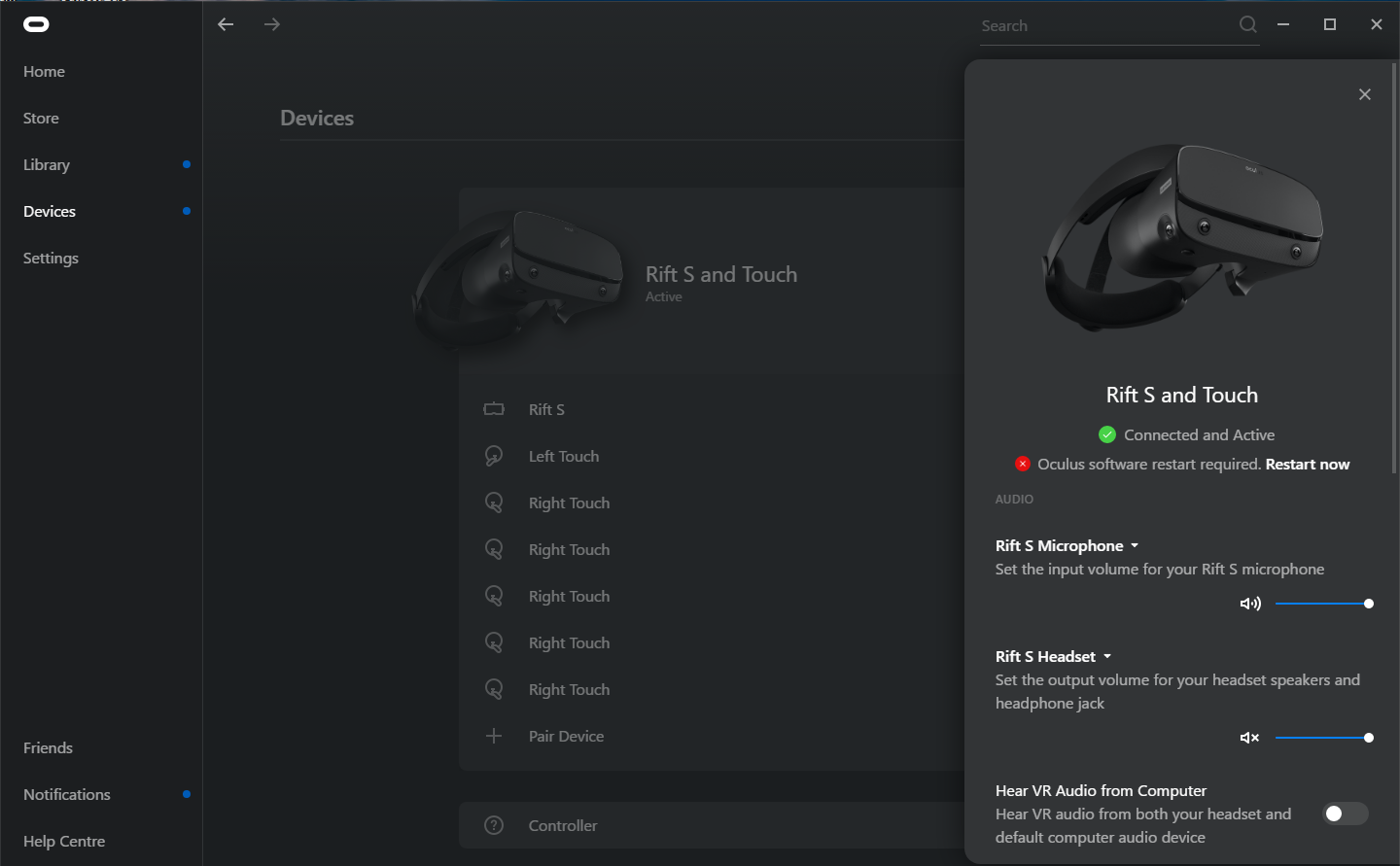Click the green Connected status check icon
This screenshot has height=866, width=1400.
[x=1107, y=434]
